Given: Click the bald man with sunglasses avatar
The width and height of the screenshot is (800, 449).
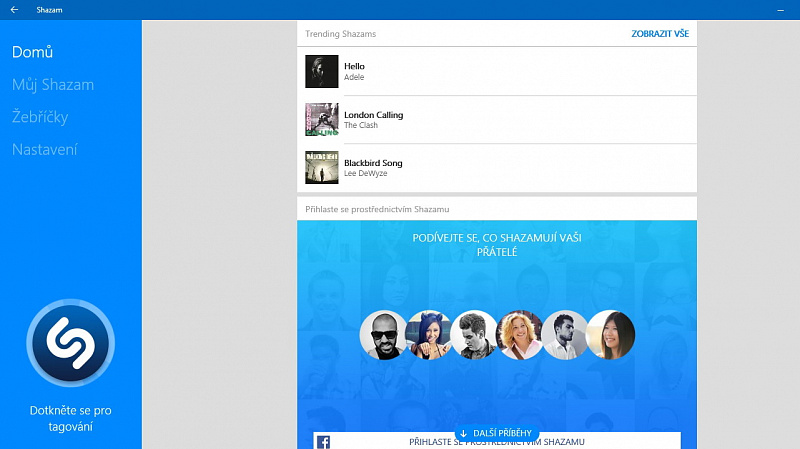Looking at the screenshot, I should pos(384,335).
